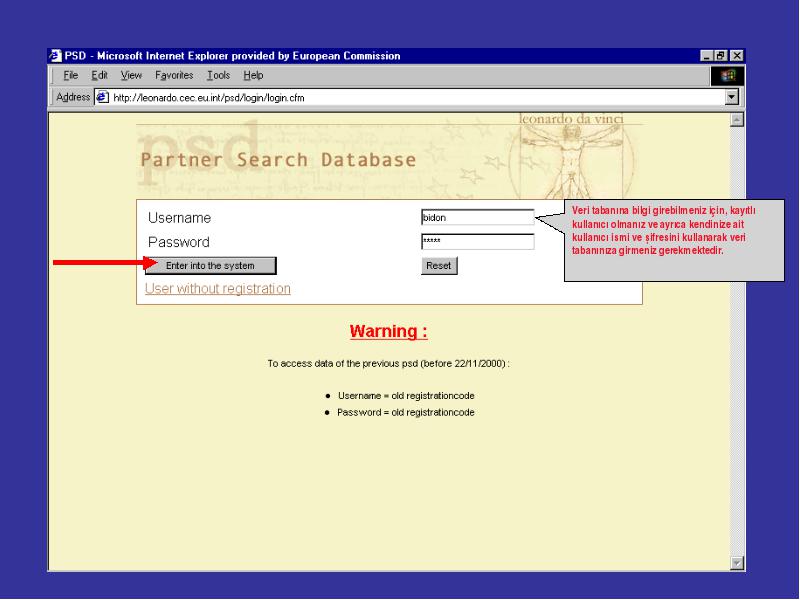The image size is (800, 600).
Task: Click the Windows logo throbber icon
Action: [728, 76]
